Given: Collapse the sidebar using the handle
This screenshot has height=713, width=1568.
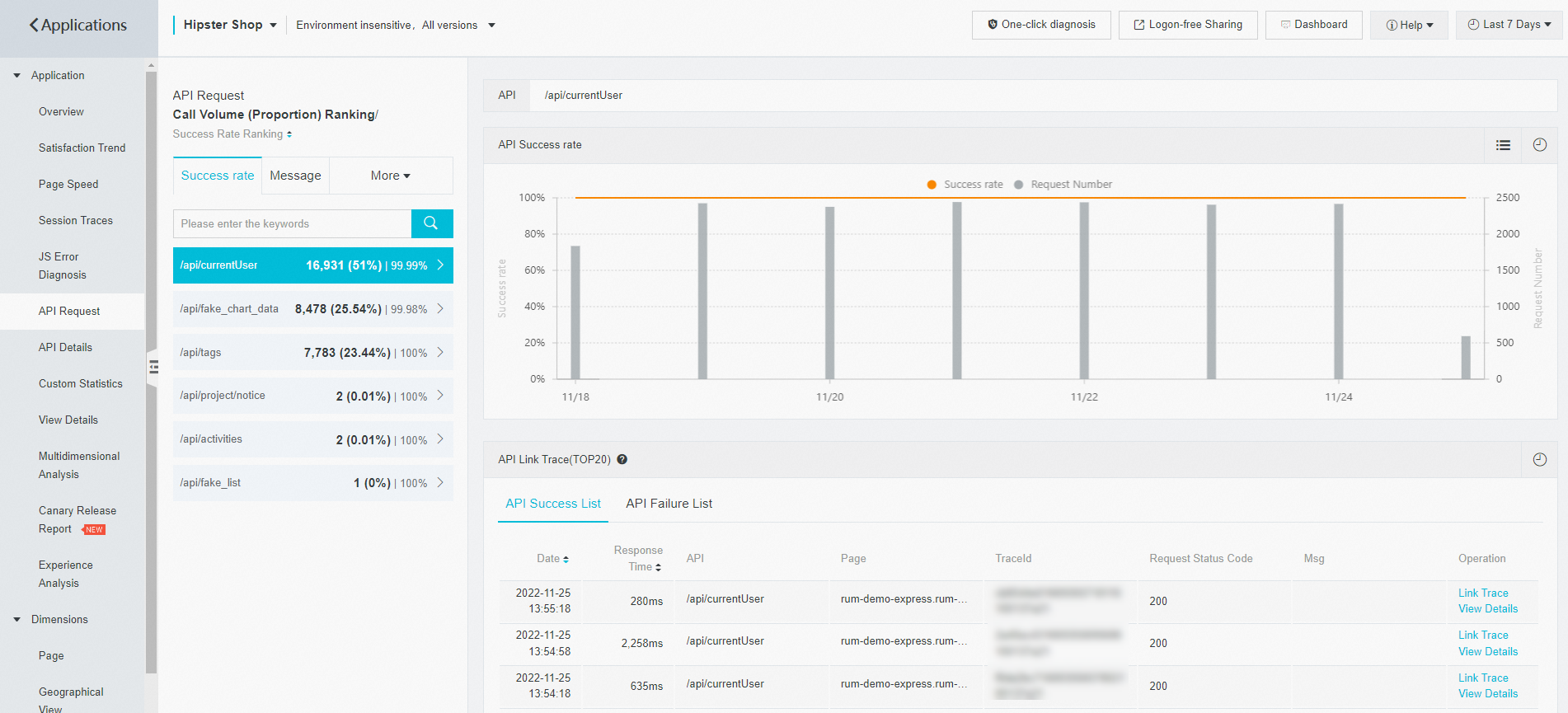Looking at the screenshot, I should point(153,368).
